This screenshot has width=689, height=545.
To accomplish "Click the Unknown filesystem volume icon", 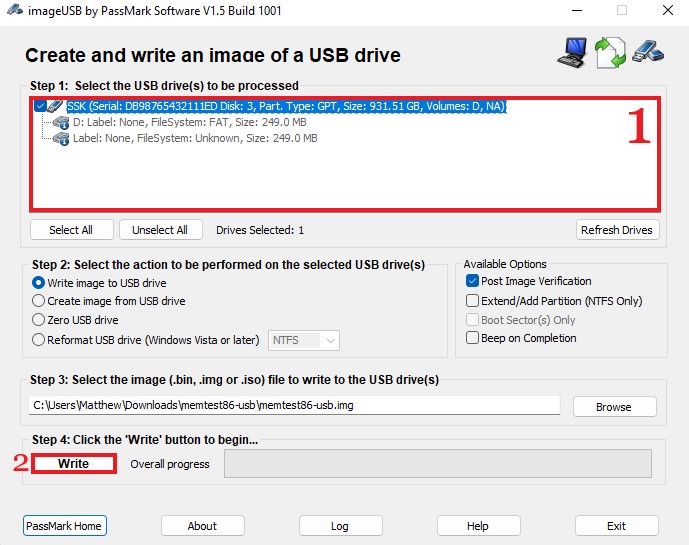I will tap(61, 139).
